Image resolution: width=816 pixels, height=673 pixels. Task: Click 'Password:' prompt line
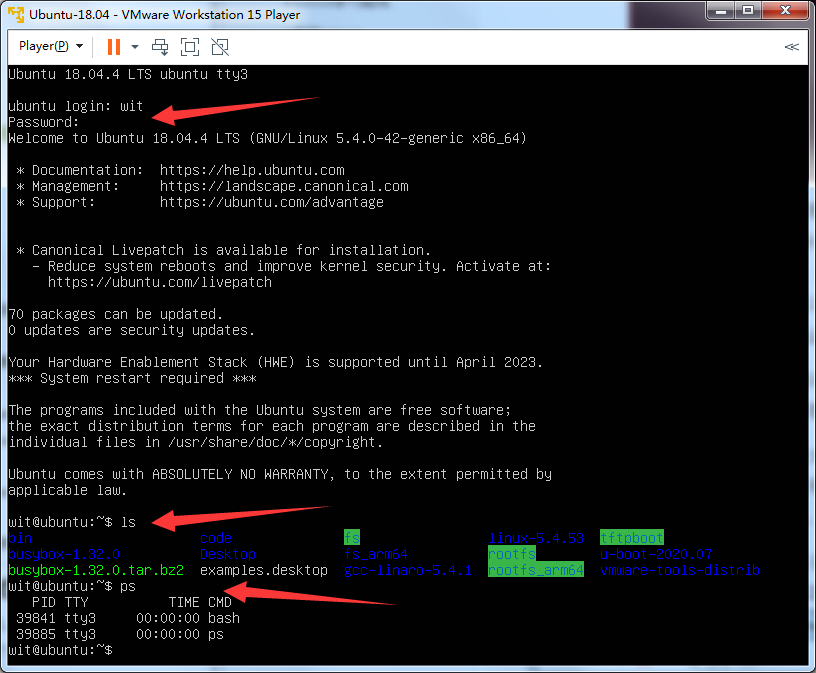tap(44, 122)
